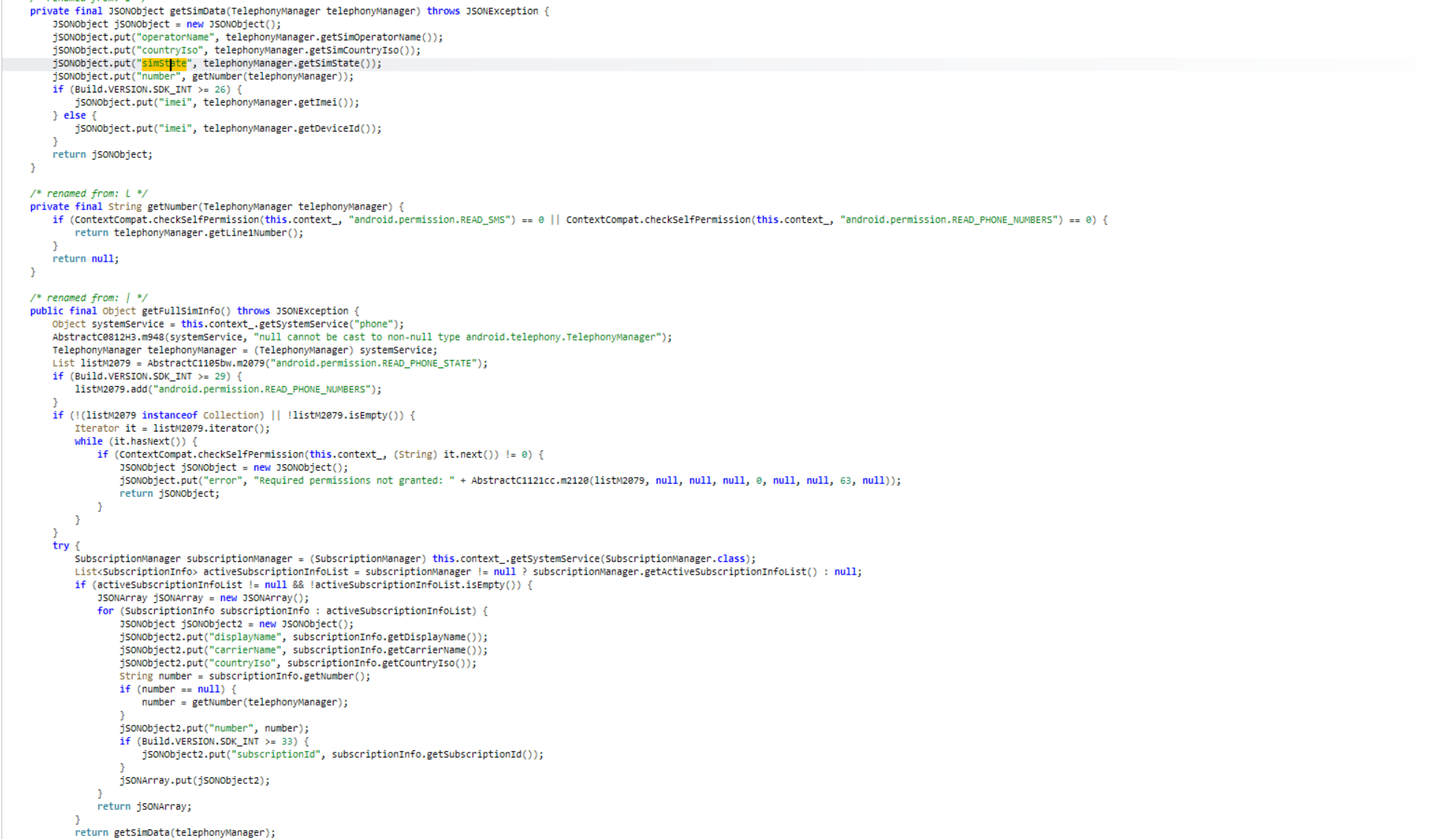
Task: Click the AbstractC1105bw.m2079 method call
Action: [x=206, y=364]
